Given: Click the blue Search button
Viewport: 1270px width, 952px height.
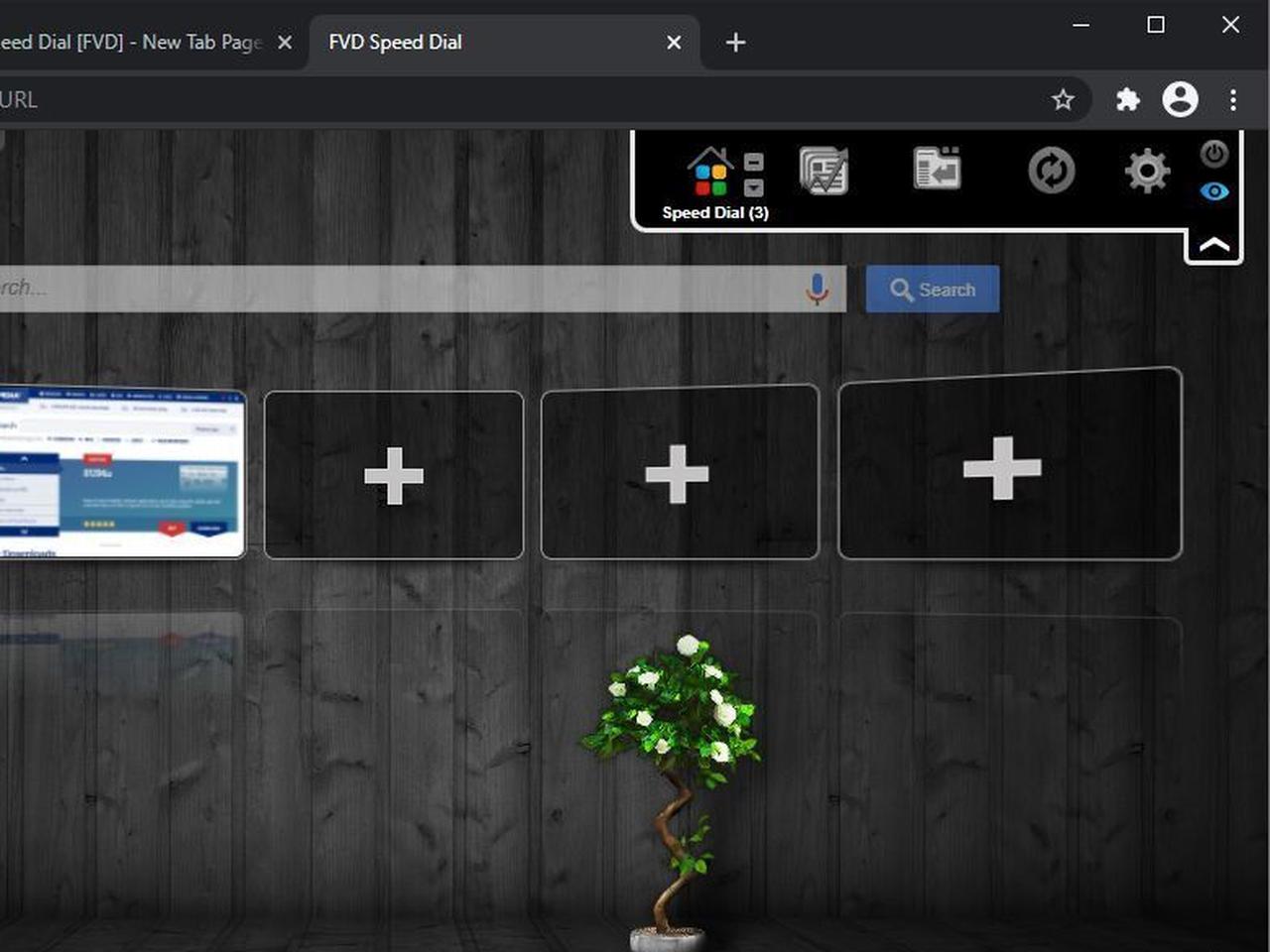Looking at the screenshot, I should tap(932, 290).
